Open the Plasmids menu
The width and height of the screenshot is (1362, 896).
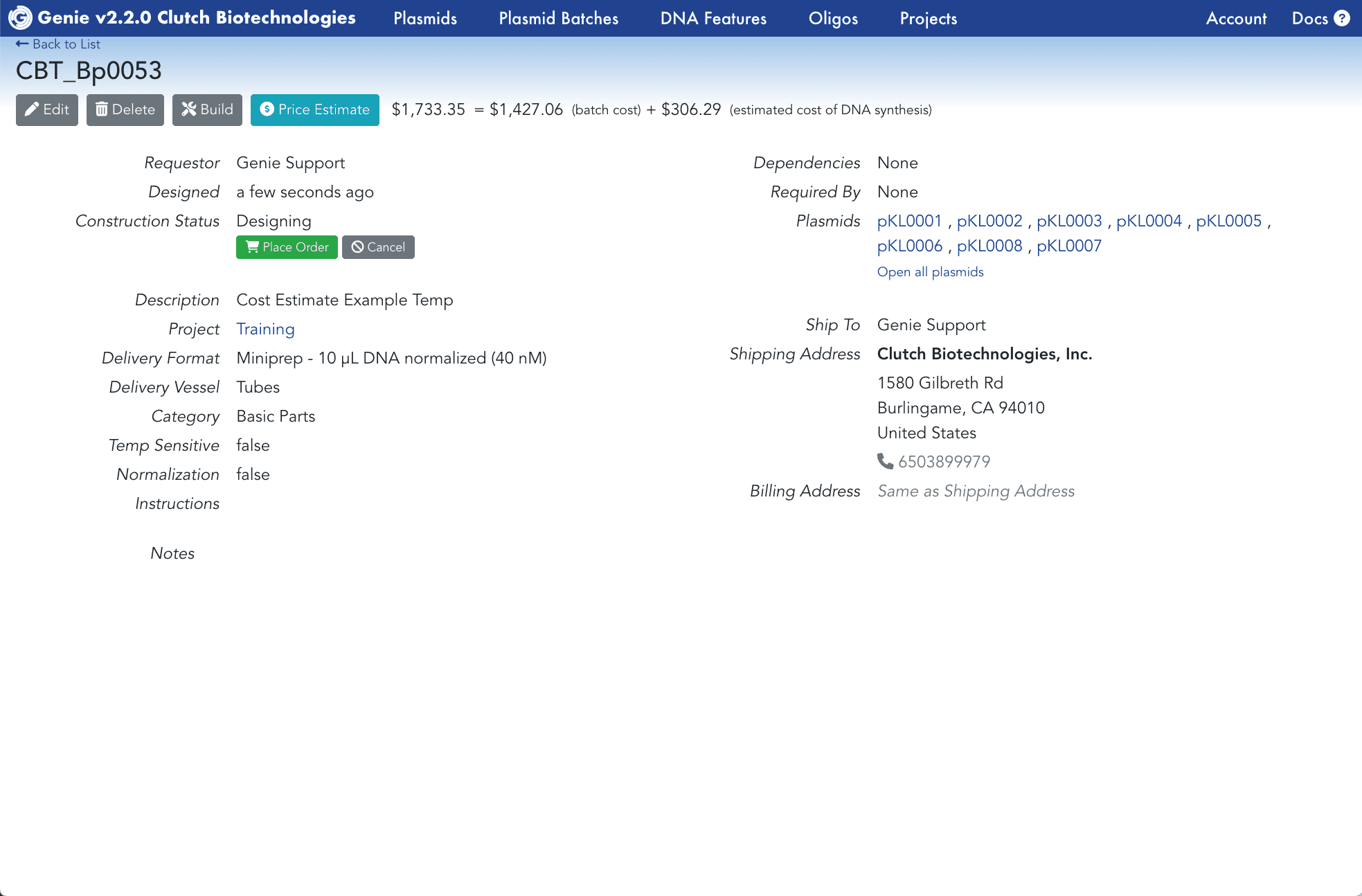point(425,19)
